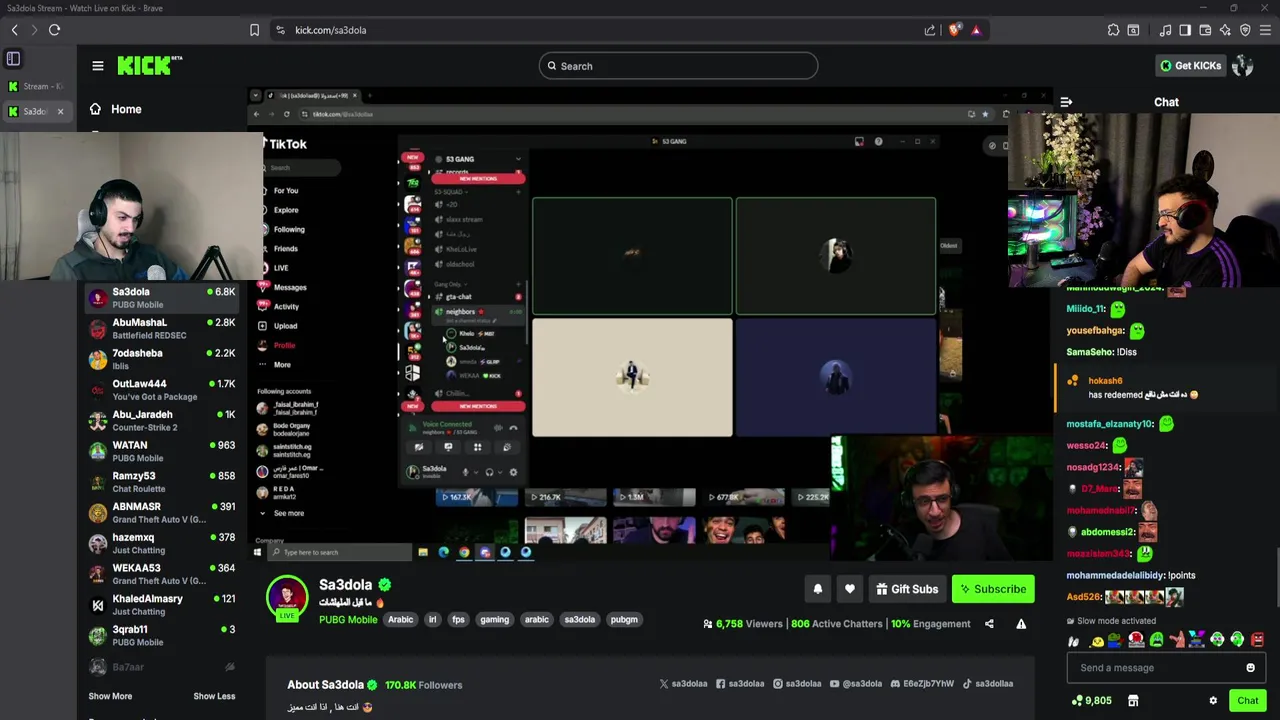The width and height of the screenshot is (1280, 720).
Task: Expand list with Show More
Action: tap(110, 696)
